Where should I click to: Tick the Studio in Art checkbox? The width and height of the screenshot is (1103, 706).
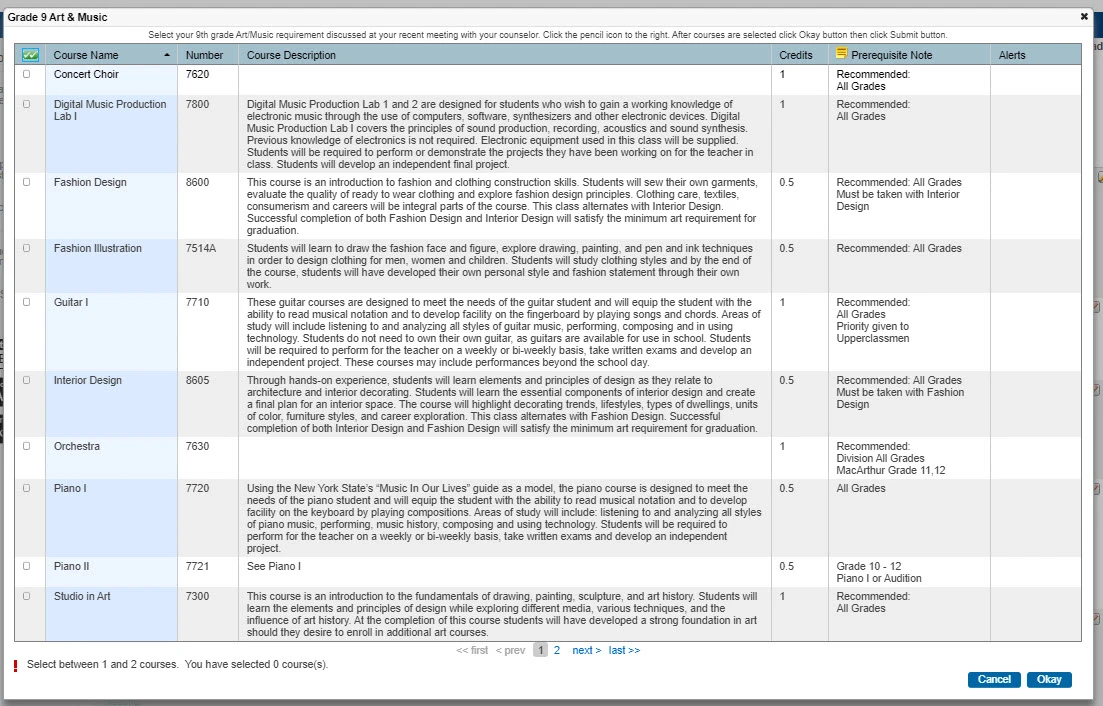[26, 596]
